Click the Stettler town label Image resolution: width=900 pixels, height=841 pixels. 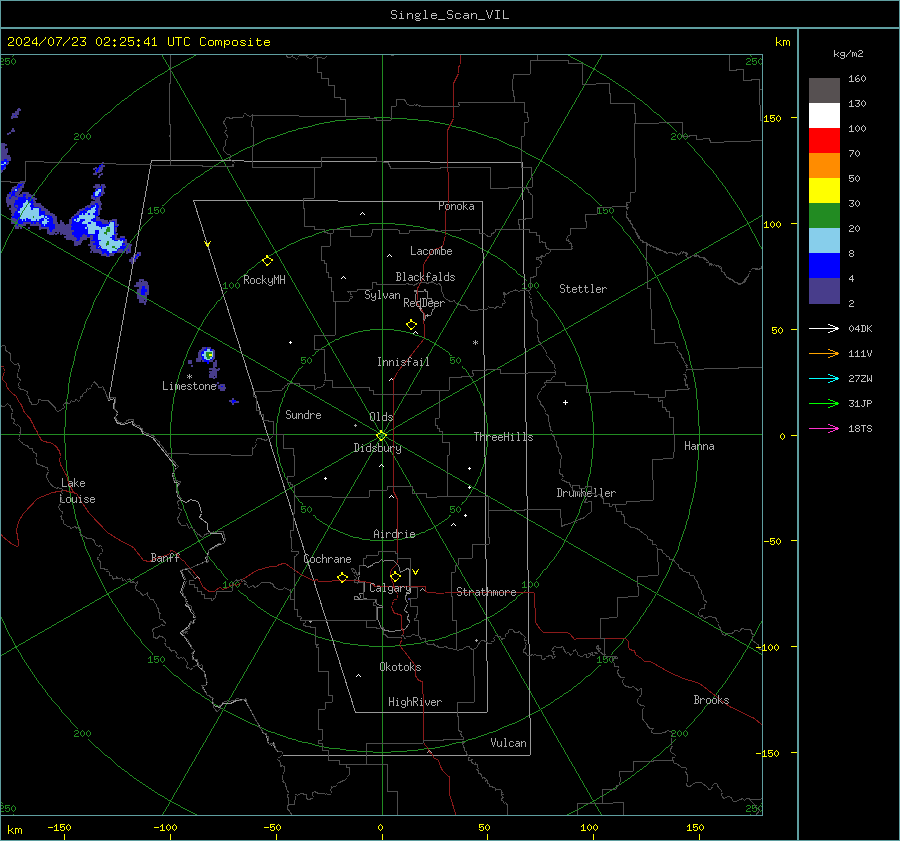(583, 289)
